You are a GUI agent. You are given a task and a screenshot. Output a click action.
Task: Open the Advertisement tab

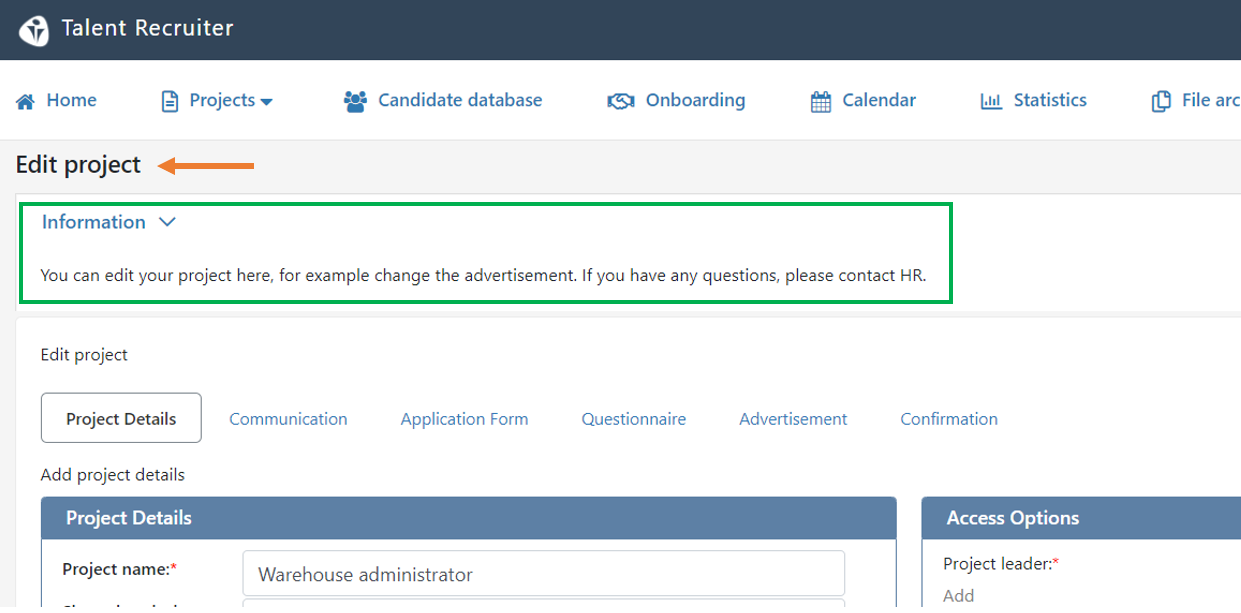click(793, 419)
